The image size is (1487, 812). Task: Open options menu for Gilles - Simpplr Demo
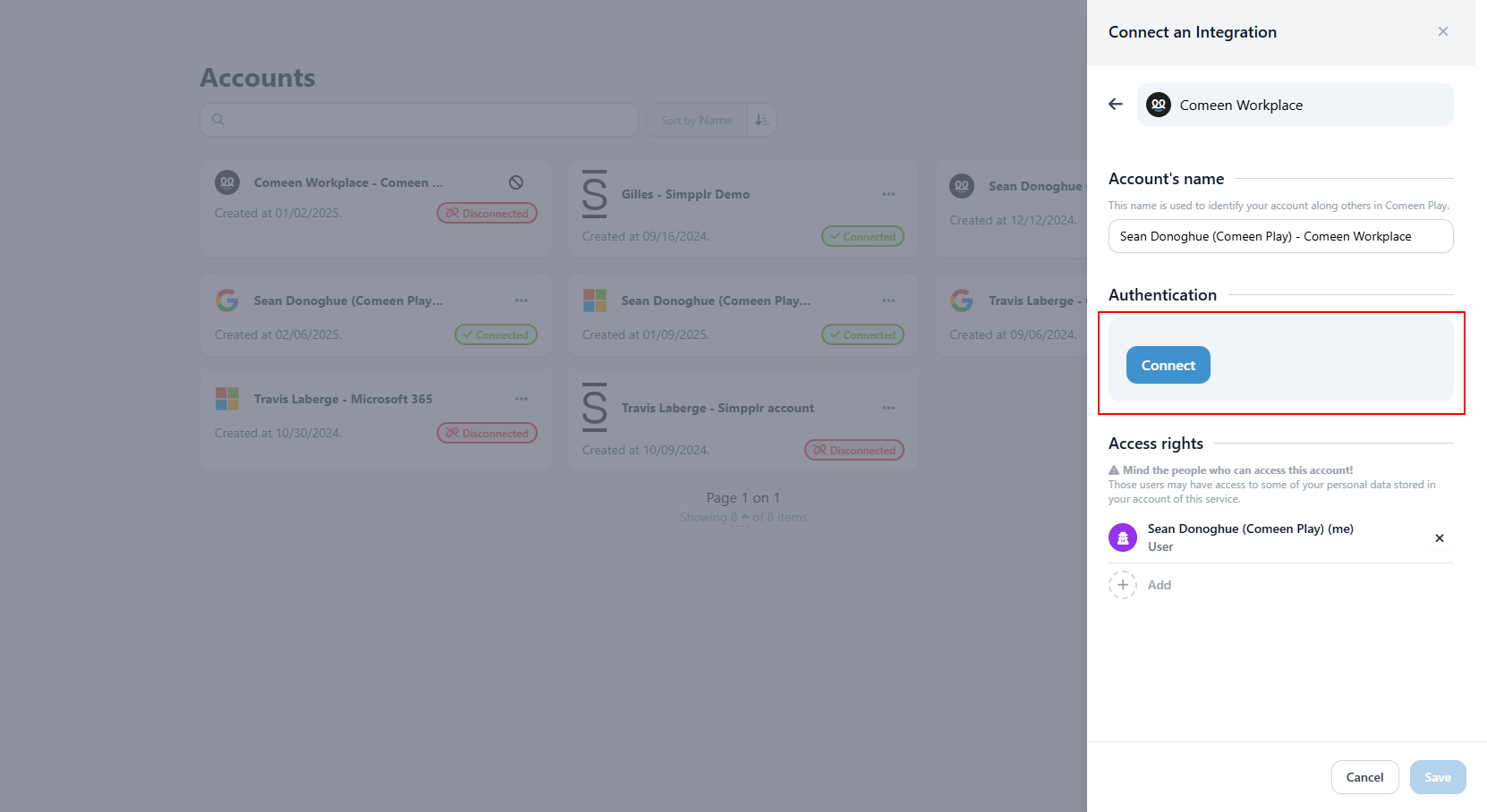[888, 194]
